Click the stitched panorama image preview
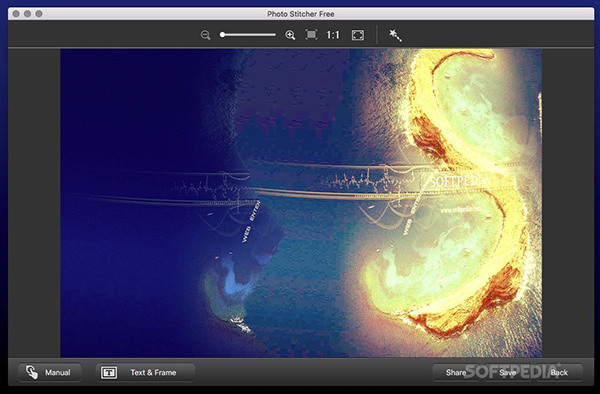The image size is (600, 394). [x=301, y=203]
